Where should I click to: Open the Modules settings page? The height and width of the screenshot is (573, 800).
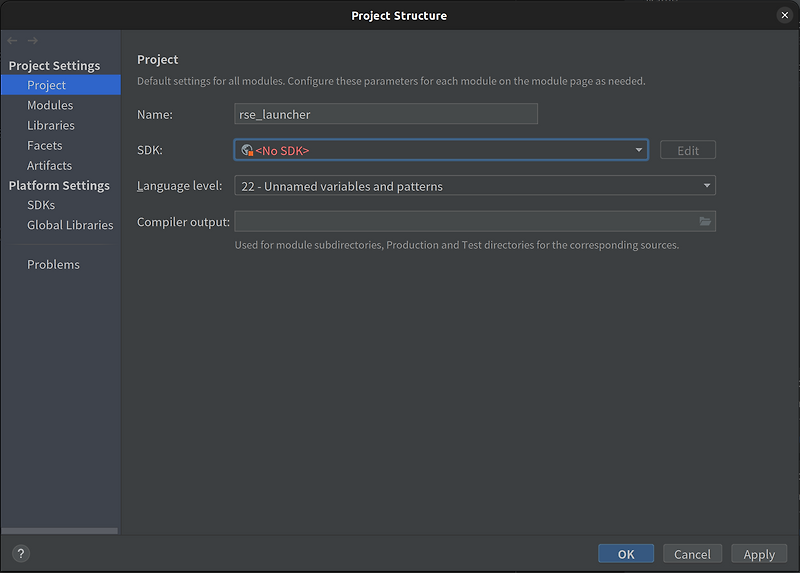pyautogui.click(x=50, y=105)
